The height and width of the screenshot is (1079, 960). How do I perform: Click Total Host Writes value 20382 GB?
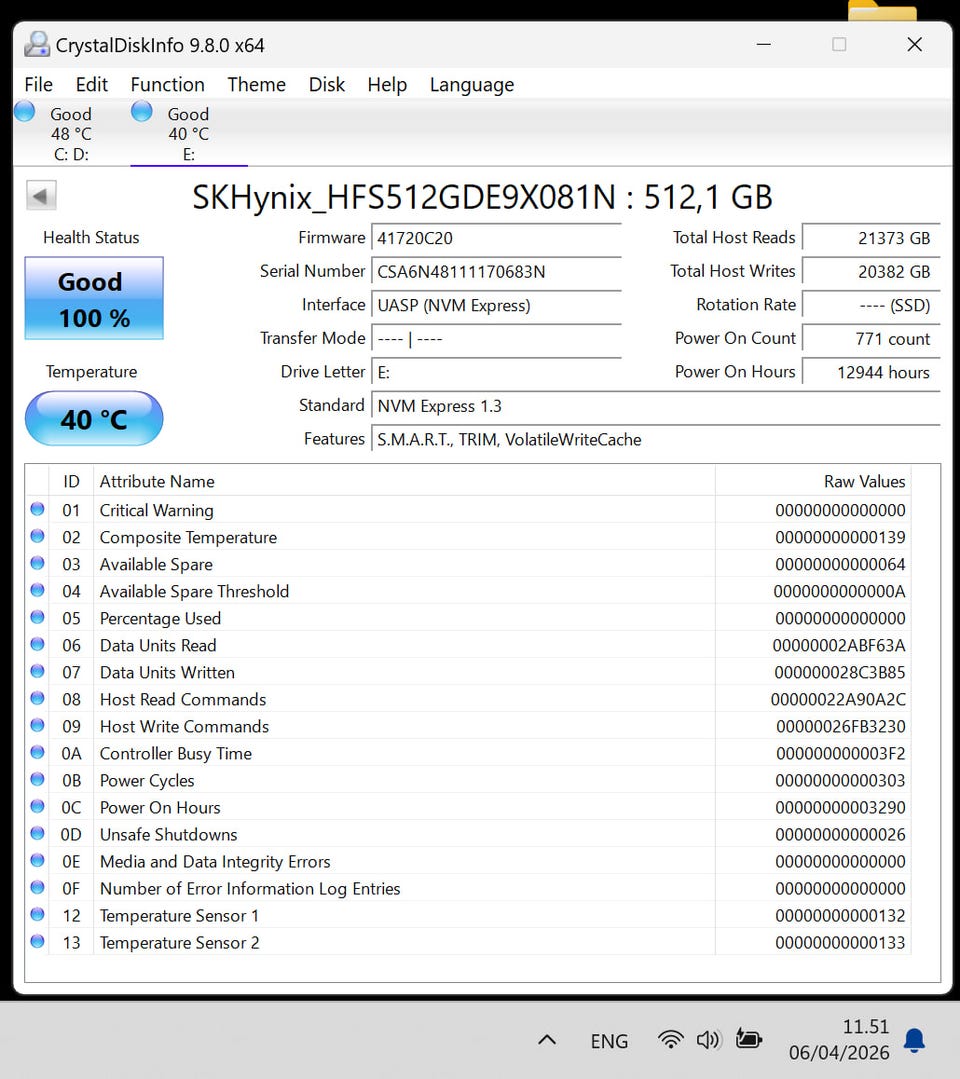[x=871, y=272]
